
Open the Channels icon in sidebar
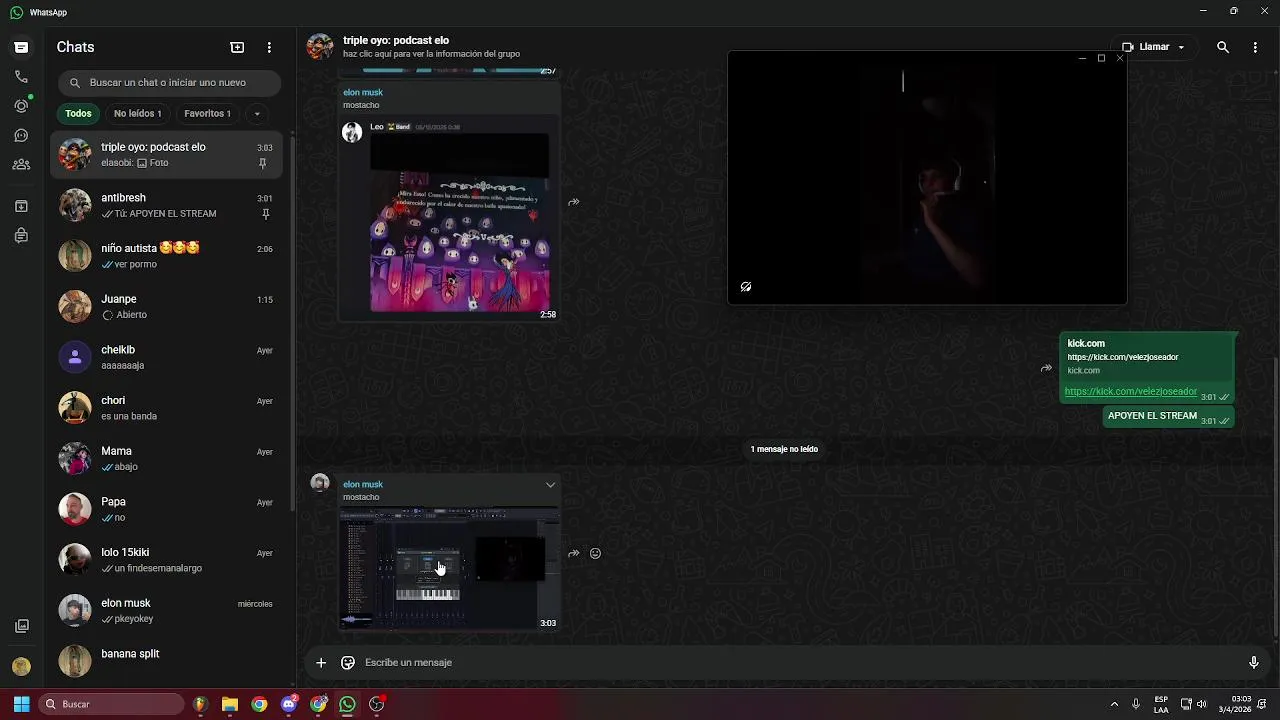tap(21, 135)
